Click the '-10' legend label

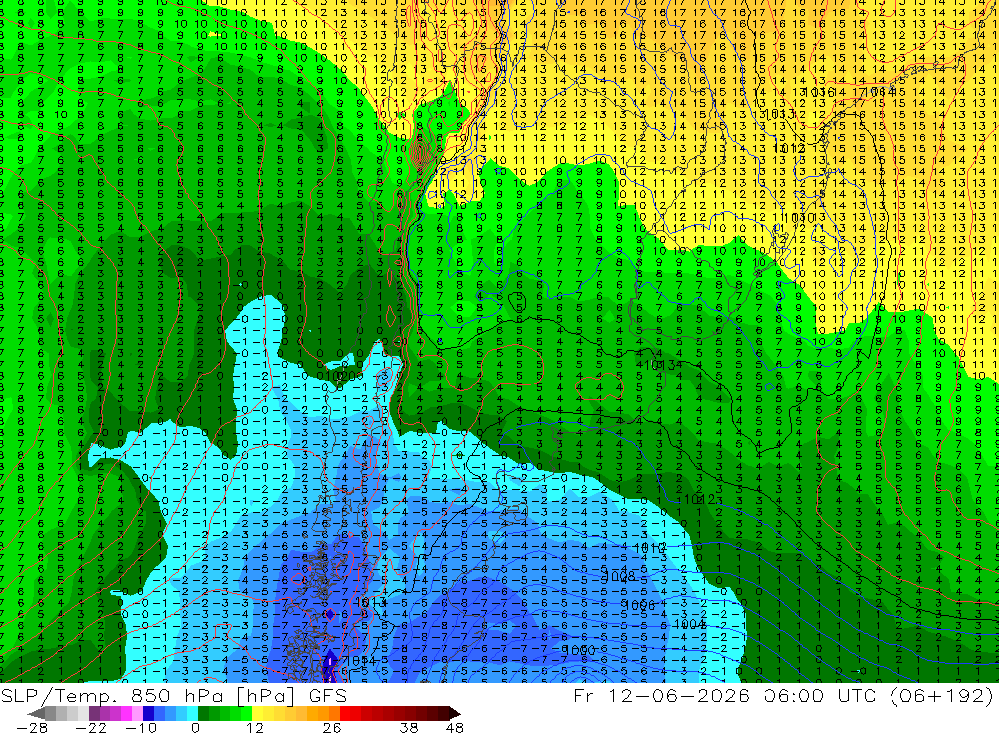141,728
